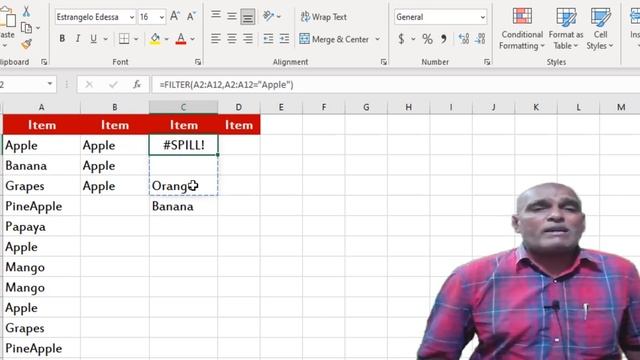This screenshot has height=360, width=640.
Task: Open Cell Styles gallery
Action: point(600,29)
